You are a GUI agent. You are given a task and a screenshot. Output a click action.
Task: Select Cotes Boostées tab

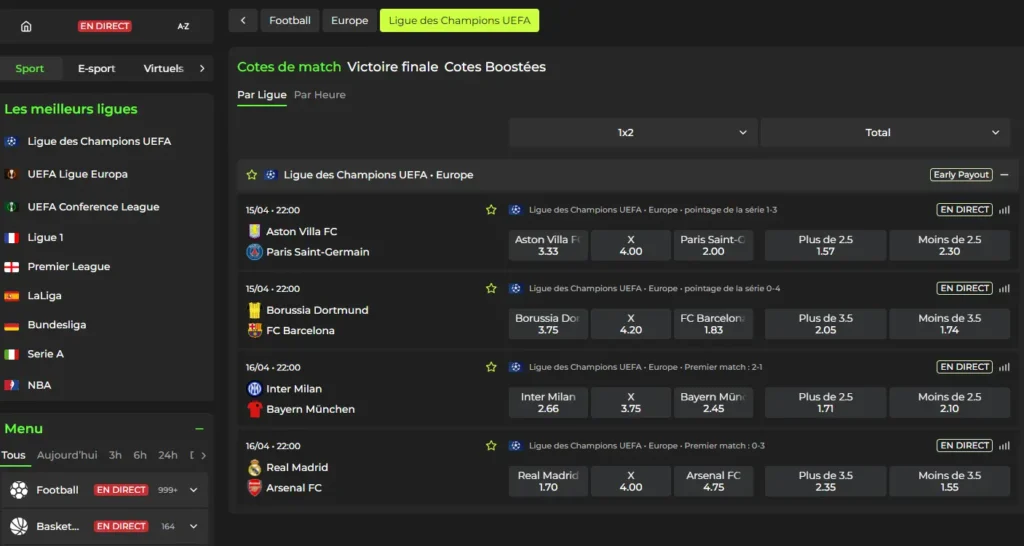(x=495, y=67)
